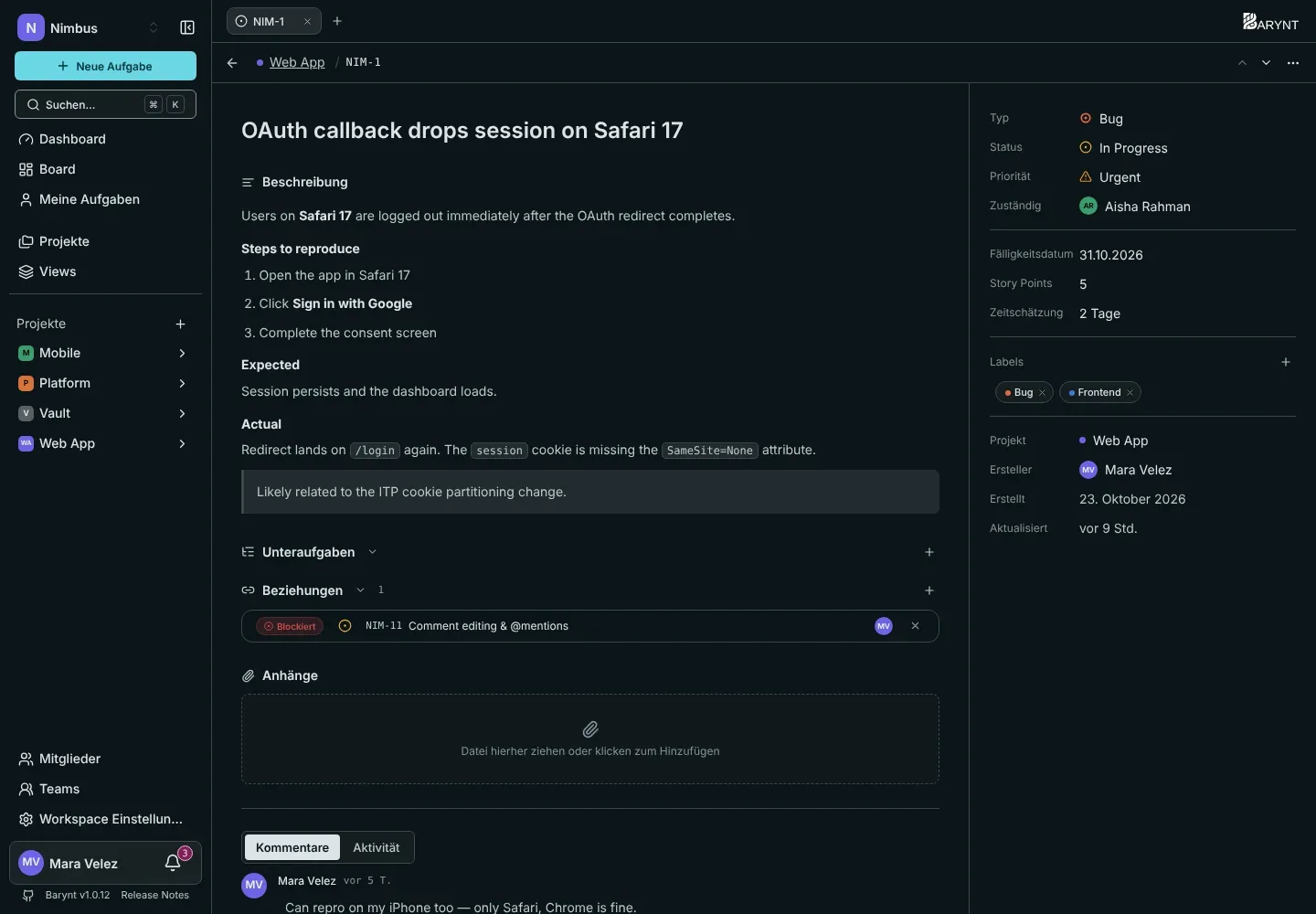Viewport: 1316px width, 914px height.
Task: Open the Dashboard page
Action: [105, 139]
